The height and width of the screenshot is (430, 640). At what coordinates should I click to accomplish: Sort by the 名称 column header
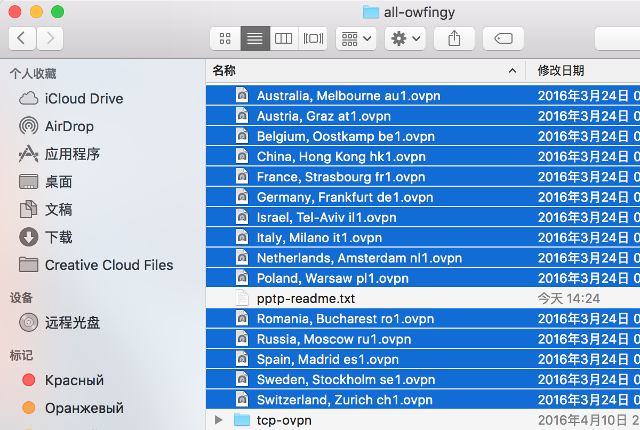(x=224, y=71)
